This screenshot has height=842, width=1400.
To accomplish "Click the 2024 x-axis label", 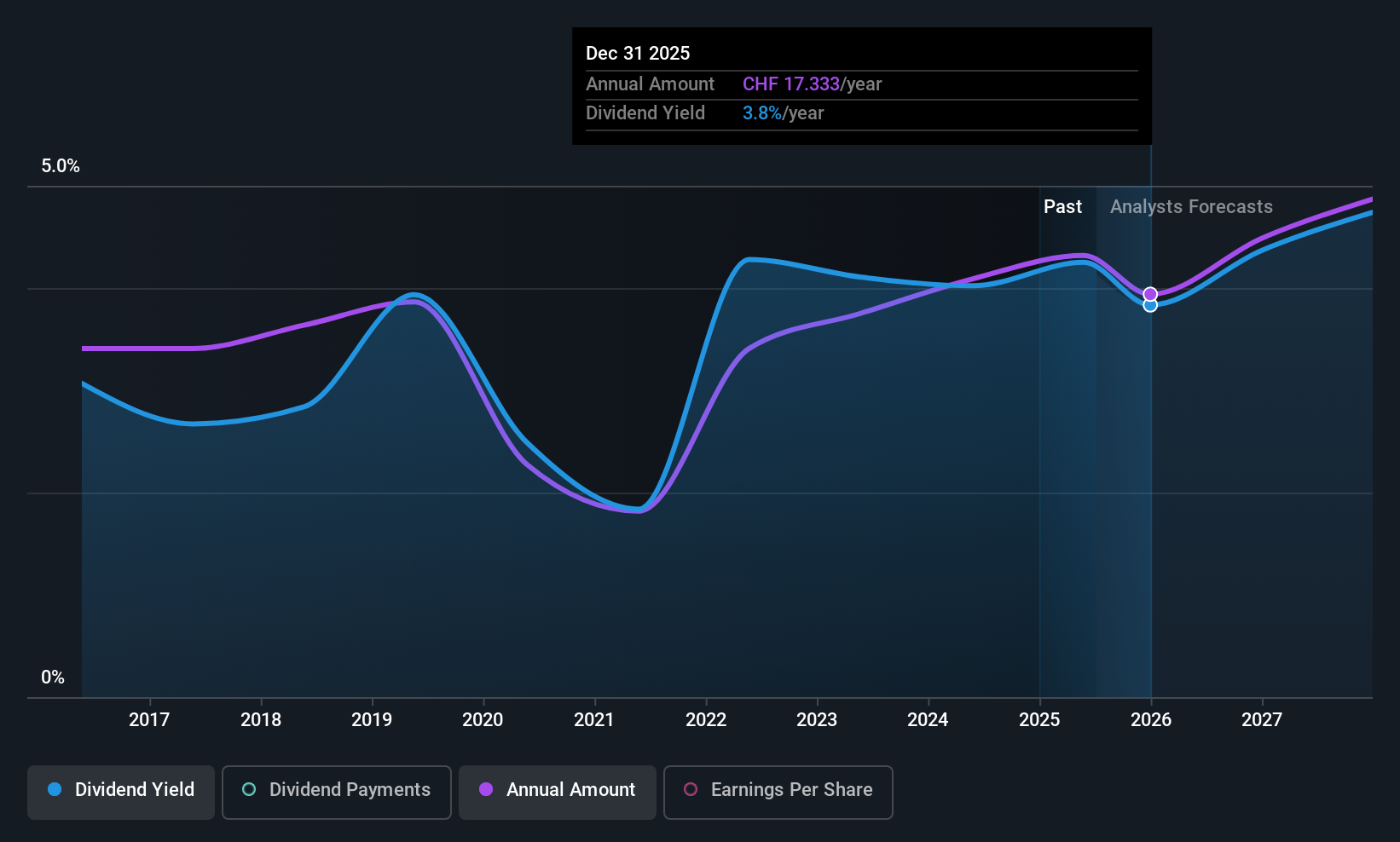I will [928, 720].
